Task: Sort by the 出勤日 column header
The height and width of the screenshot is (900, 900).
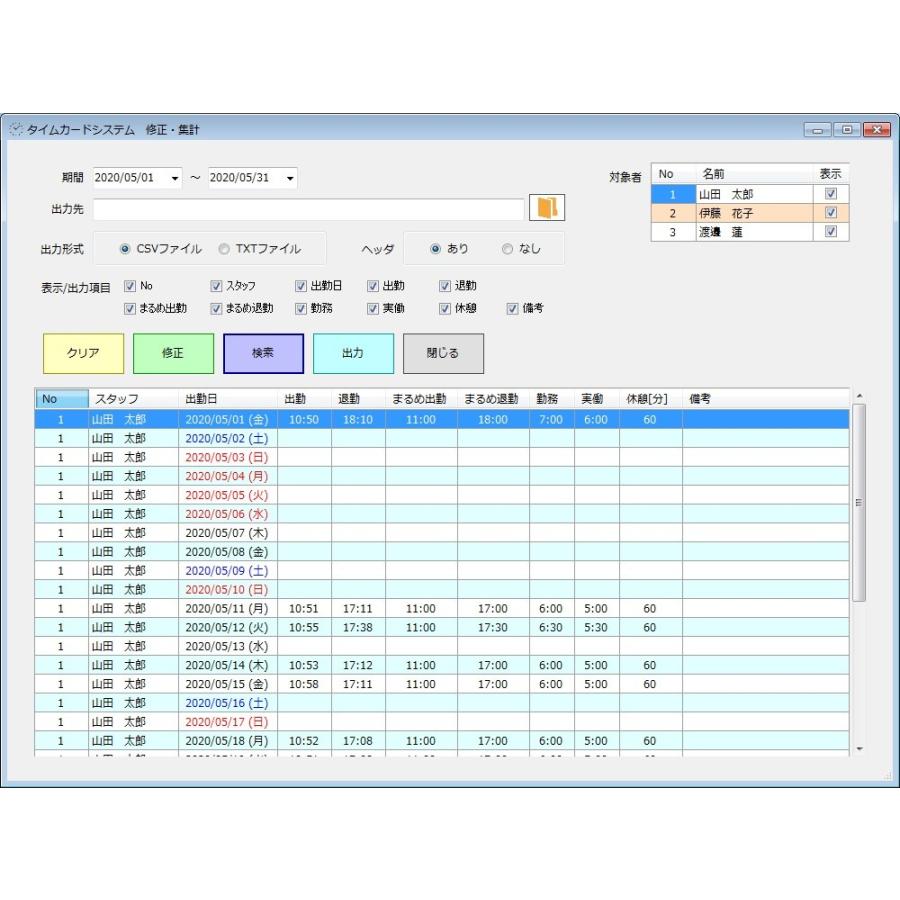Action: (228, 399)
